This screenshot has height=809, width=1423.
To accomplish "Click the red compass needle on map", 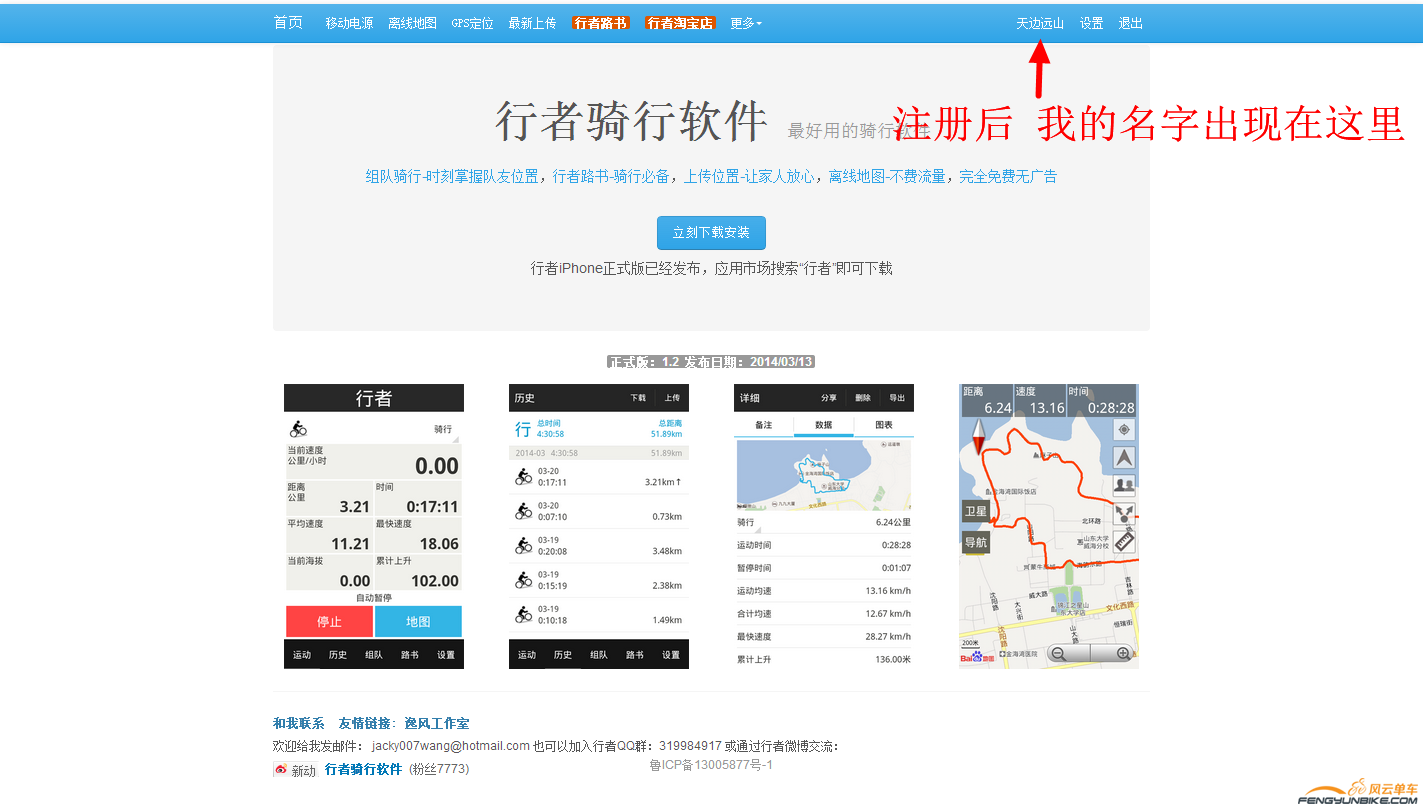I will click(978, 438).
